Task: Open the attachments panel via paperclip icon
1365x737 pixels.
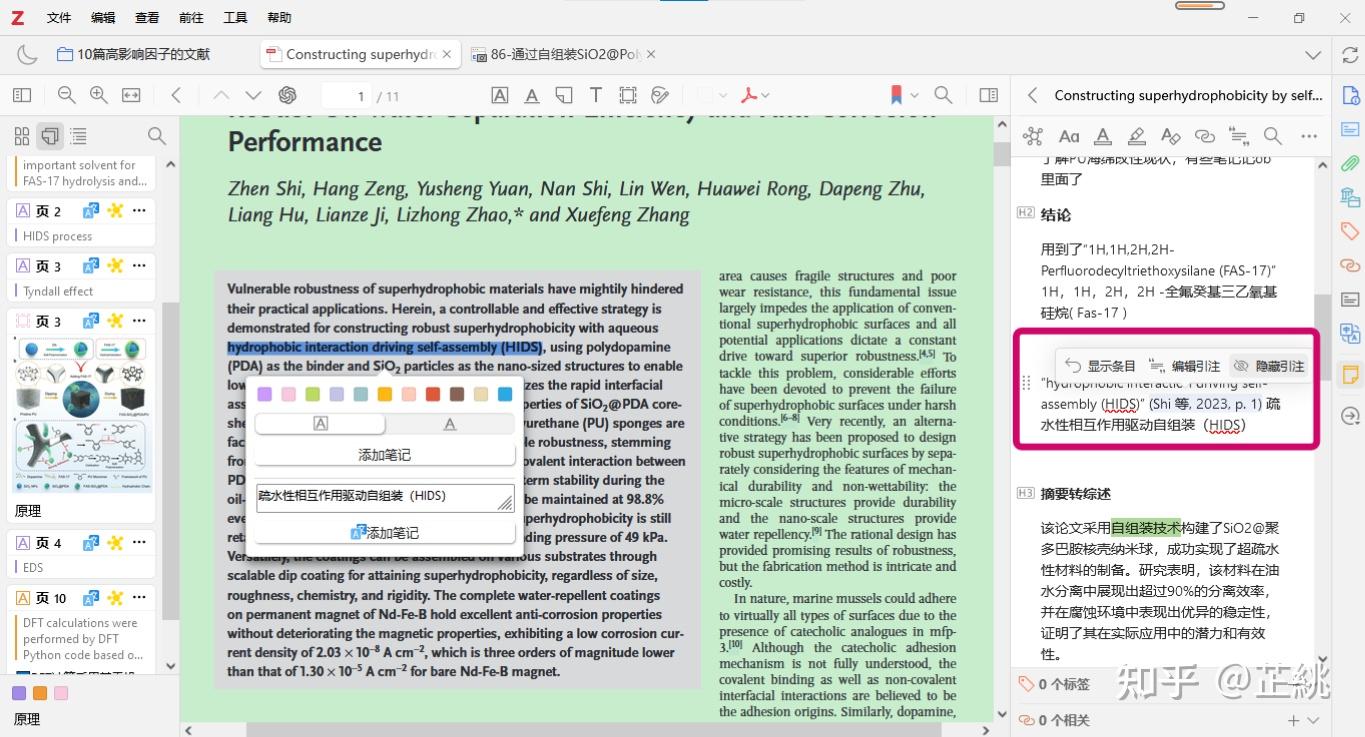Action: pyautogui.click(x=1350, y=162)
